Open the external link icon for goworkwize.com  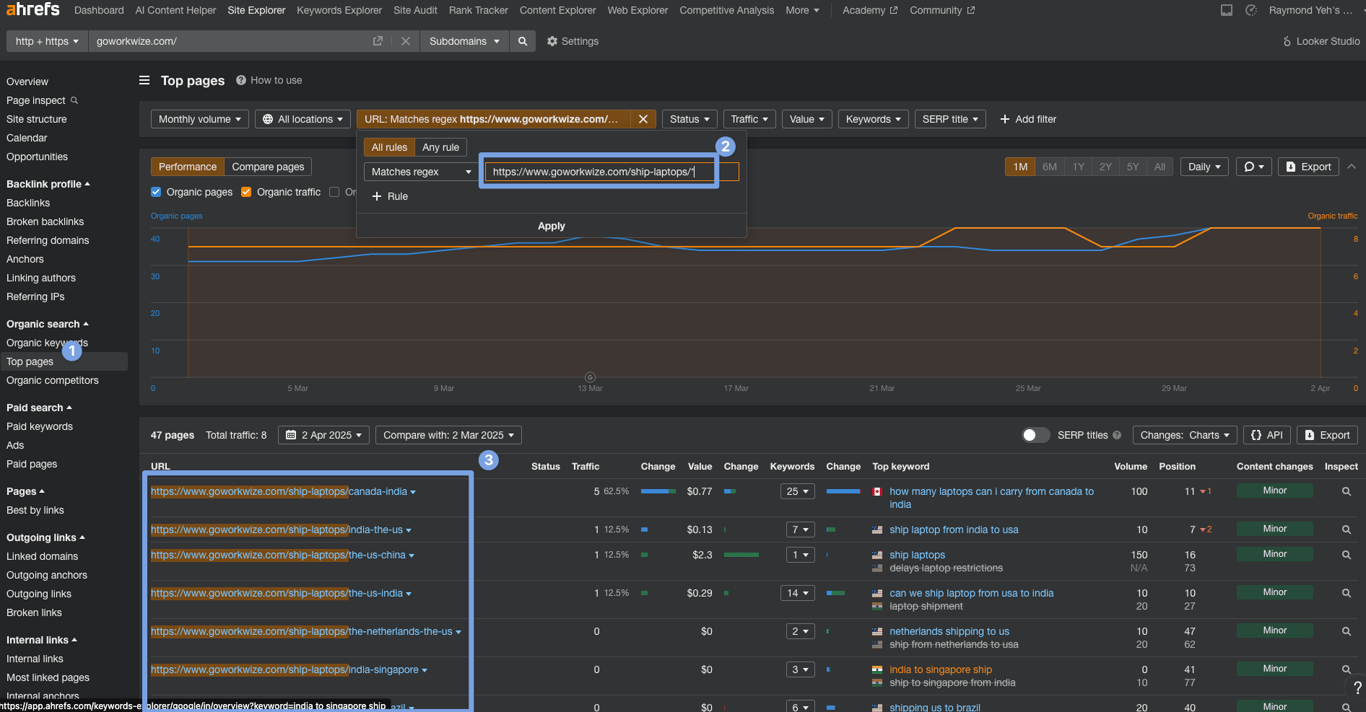click(377, 41)
